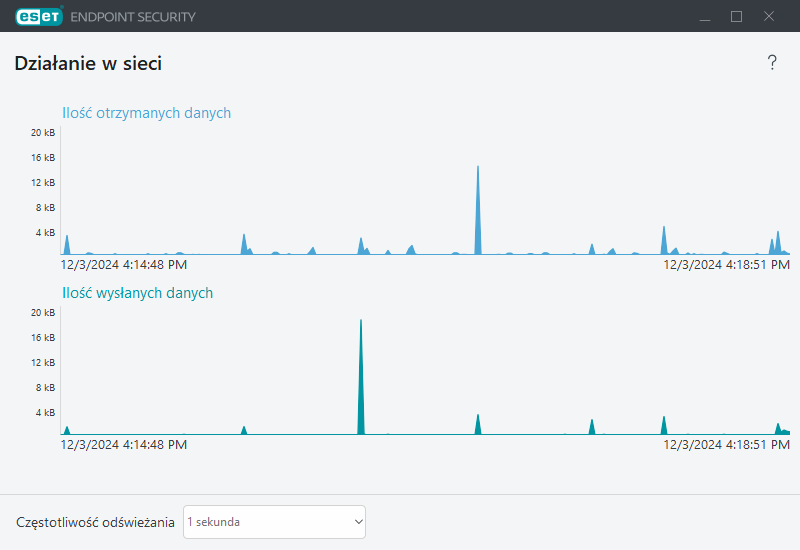Screen dimensions: 800x550
Task: Click the 'ENDPOINT SECURITY' title text
Action: [133, 17]
